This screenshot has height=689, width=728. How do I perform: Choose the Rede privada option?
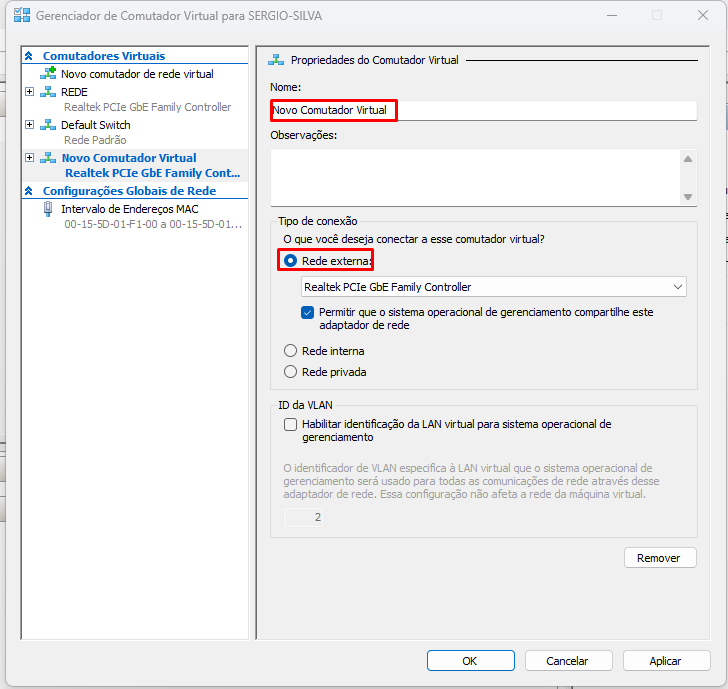291,372
